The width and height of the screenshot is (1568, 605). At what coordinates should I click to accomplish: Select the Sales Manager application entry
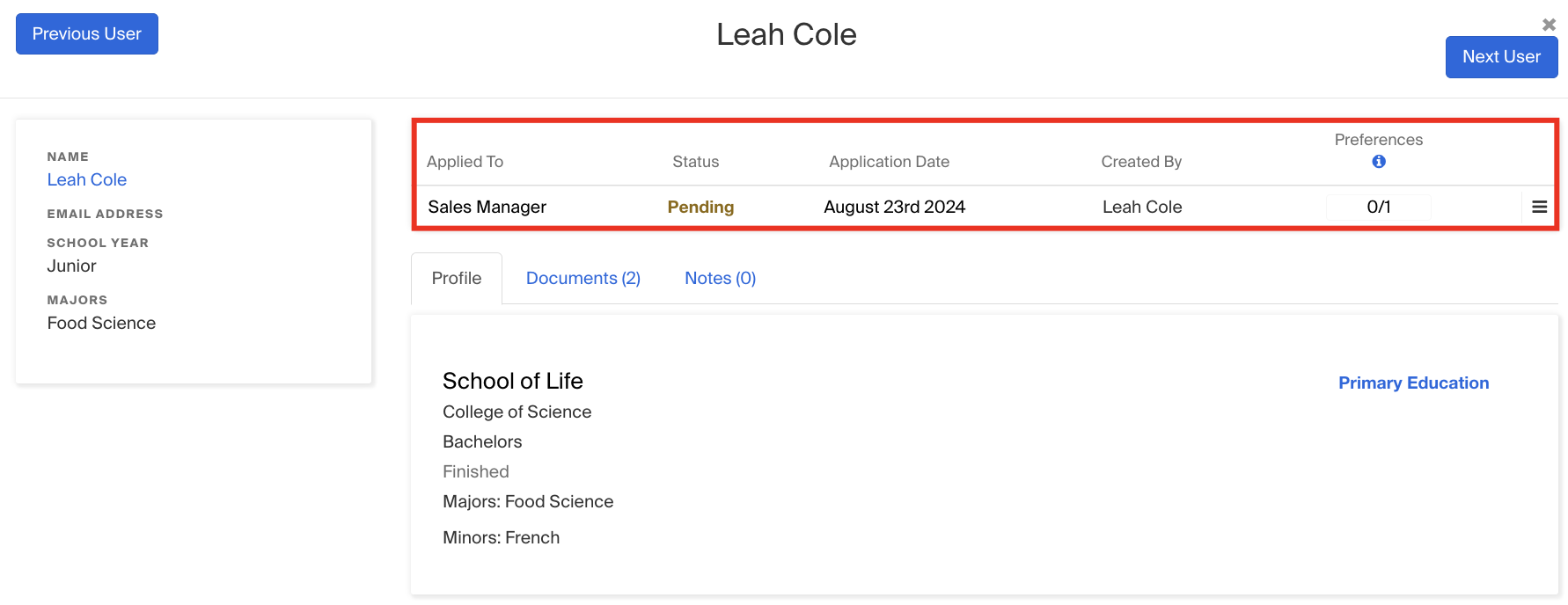487,208
